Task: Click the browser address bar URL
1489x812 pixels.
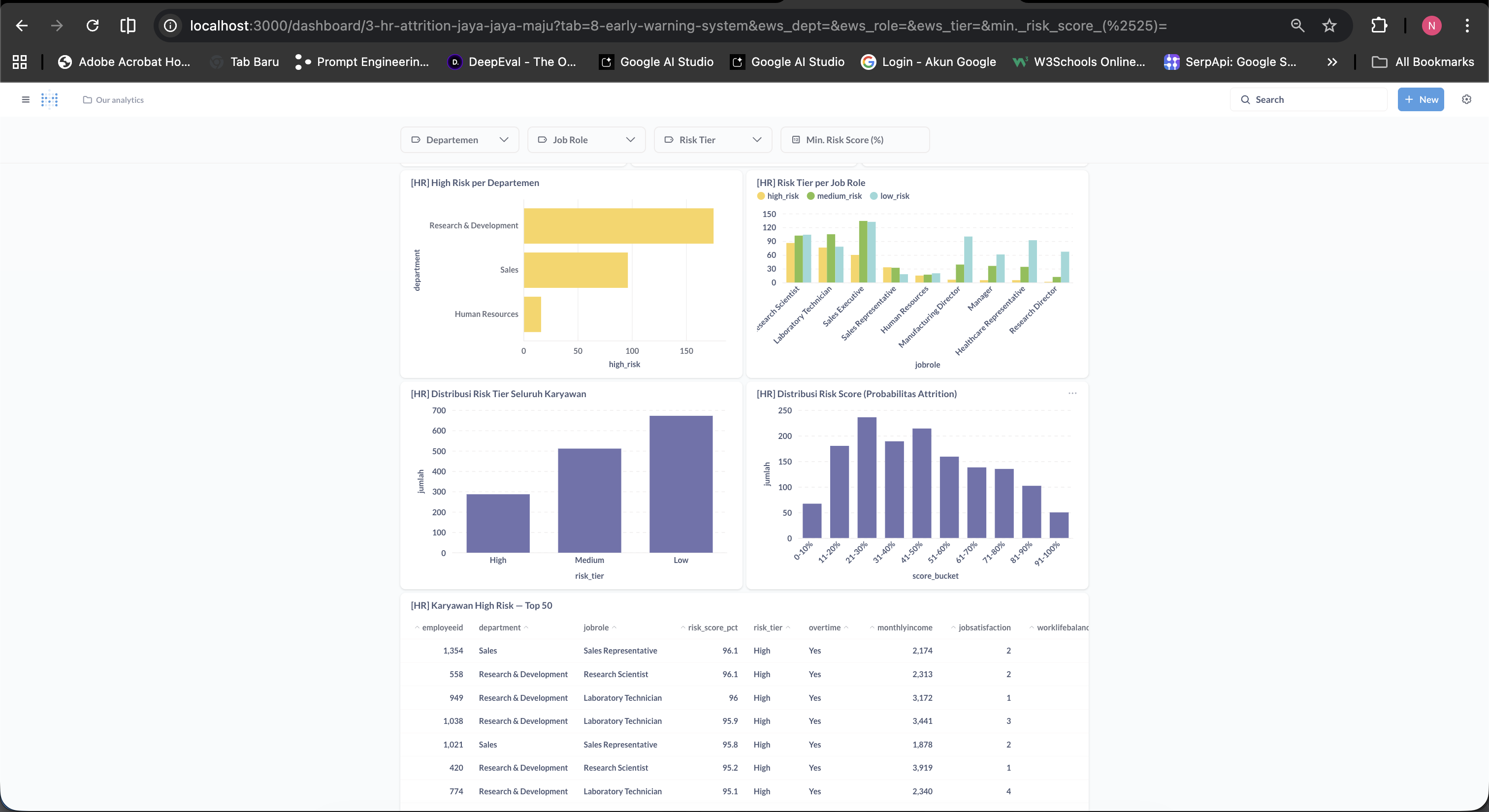Action: coord(678,26)
